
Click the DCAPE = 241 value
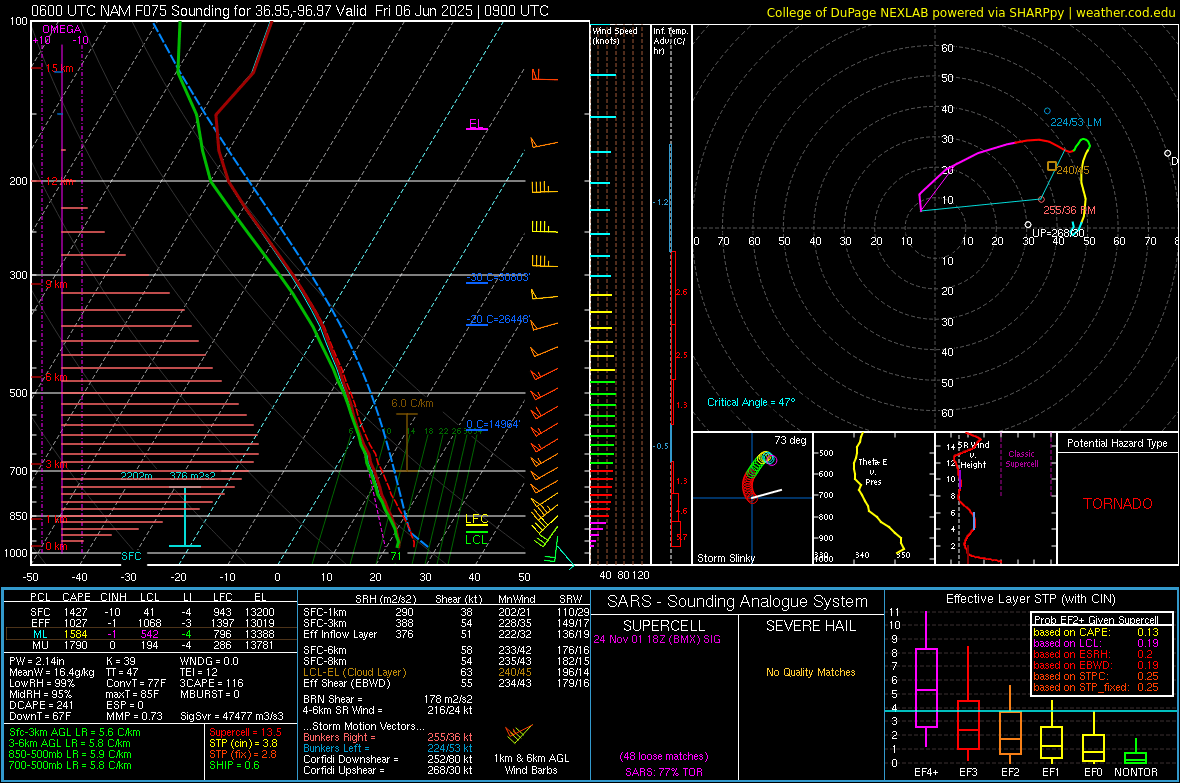pyautogui.click(x=41, y=705)
